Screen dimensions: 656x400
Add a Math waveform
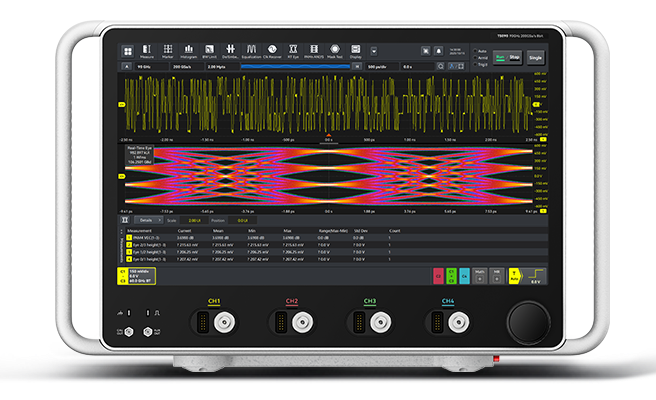click(x=479, y=276)
